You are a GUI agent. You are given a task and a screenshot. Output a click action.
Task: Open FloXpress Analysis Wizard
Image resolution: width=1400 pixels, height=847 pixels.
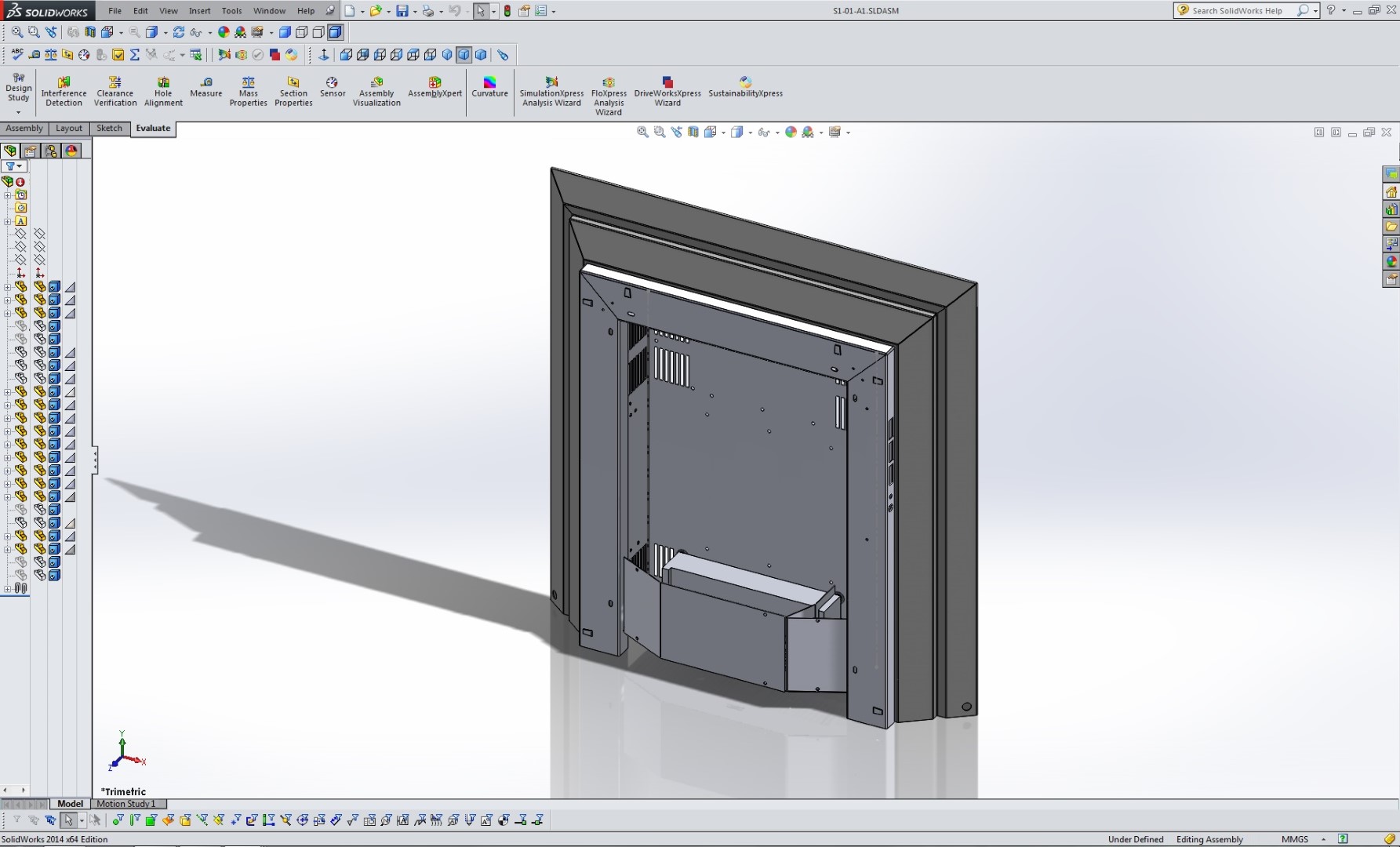(x=609, y=96)
